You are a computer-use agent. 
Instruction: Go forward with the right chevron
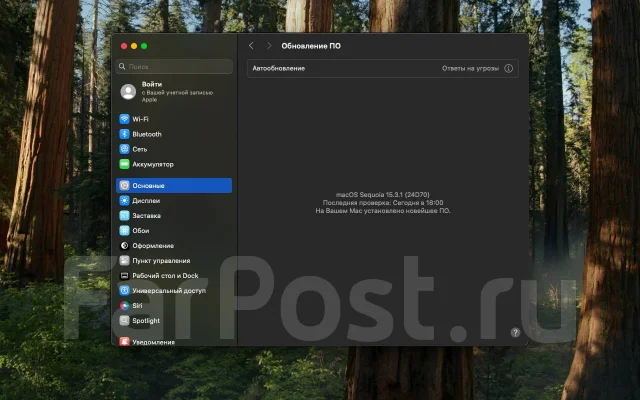pos(269,46)
